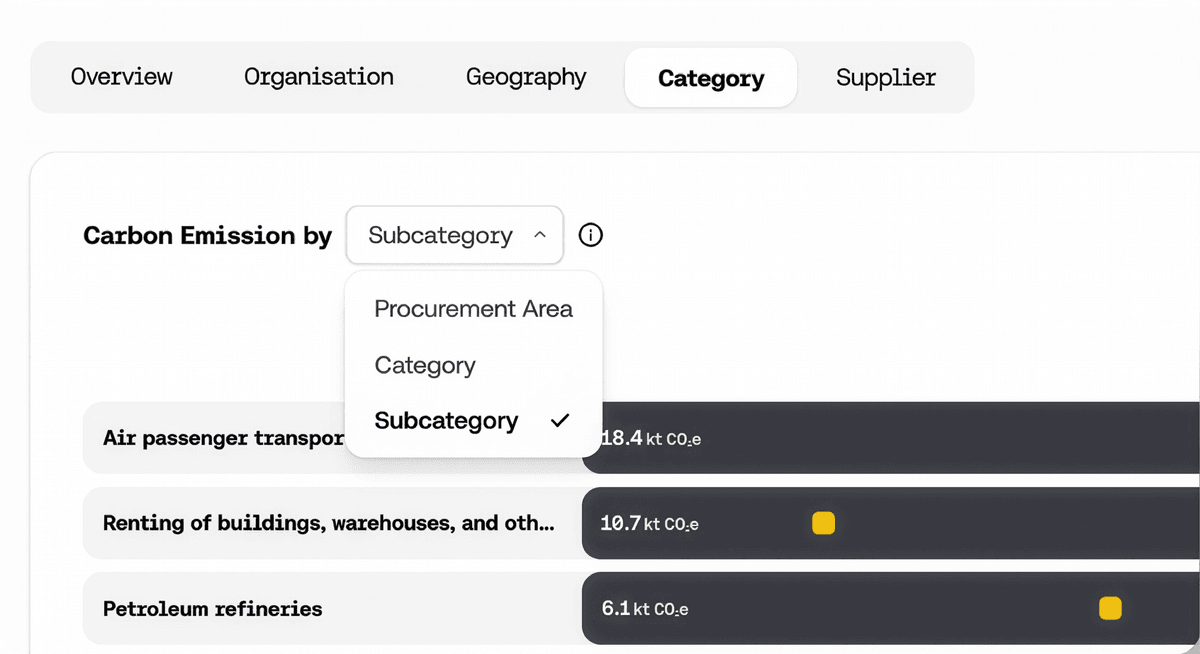Select the Renting of buildings, warehouses row
Image resolution: width=1200 pixels, height=654 pixels.
(x=331, y=523)
